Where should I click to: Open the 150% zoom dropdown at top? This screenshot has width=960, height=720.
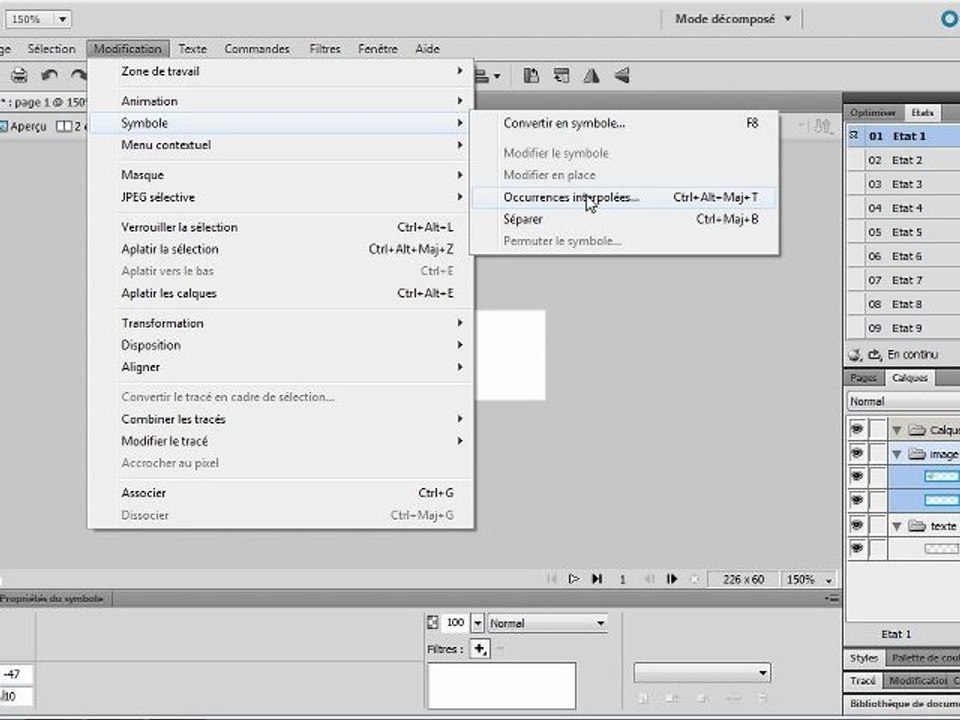[62, 19]
